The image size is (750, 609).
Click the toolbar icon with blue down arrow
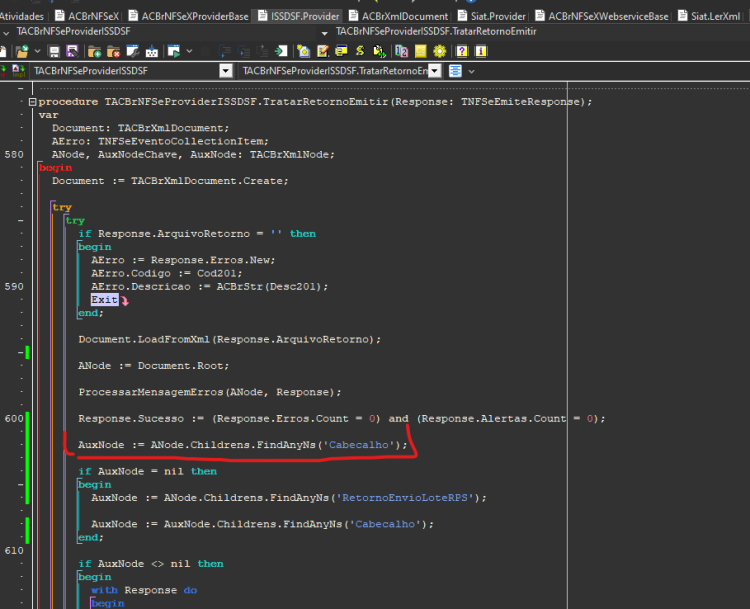152,51
